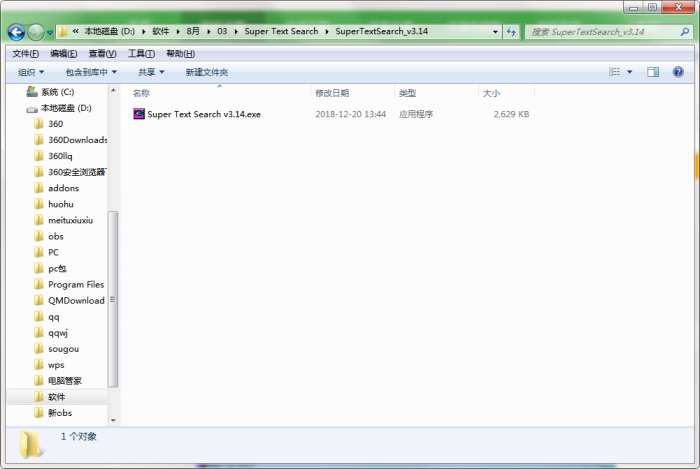This screenshot has height=469, width=700.
Task: Select 系统 (C:) drive in the tree
Action: coord(58,92)
